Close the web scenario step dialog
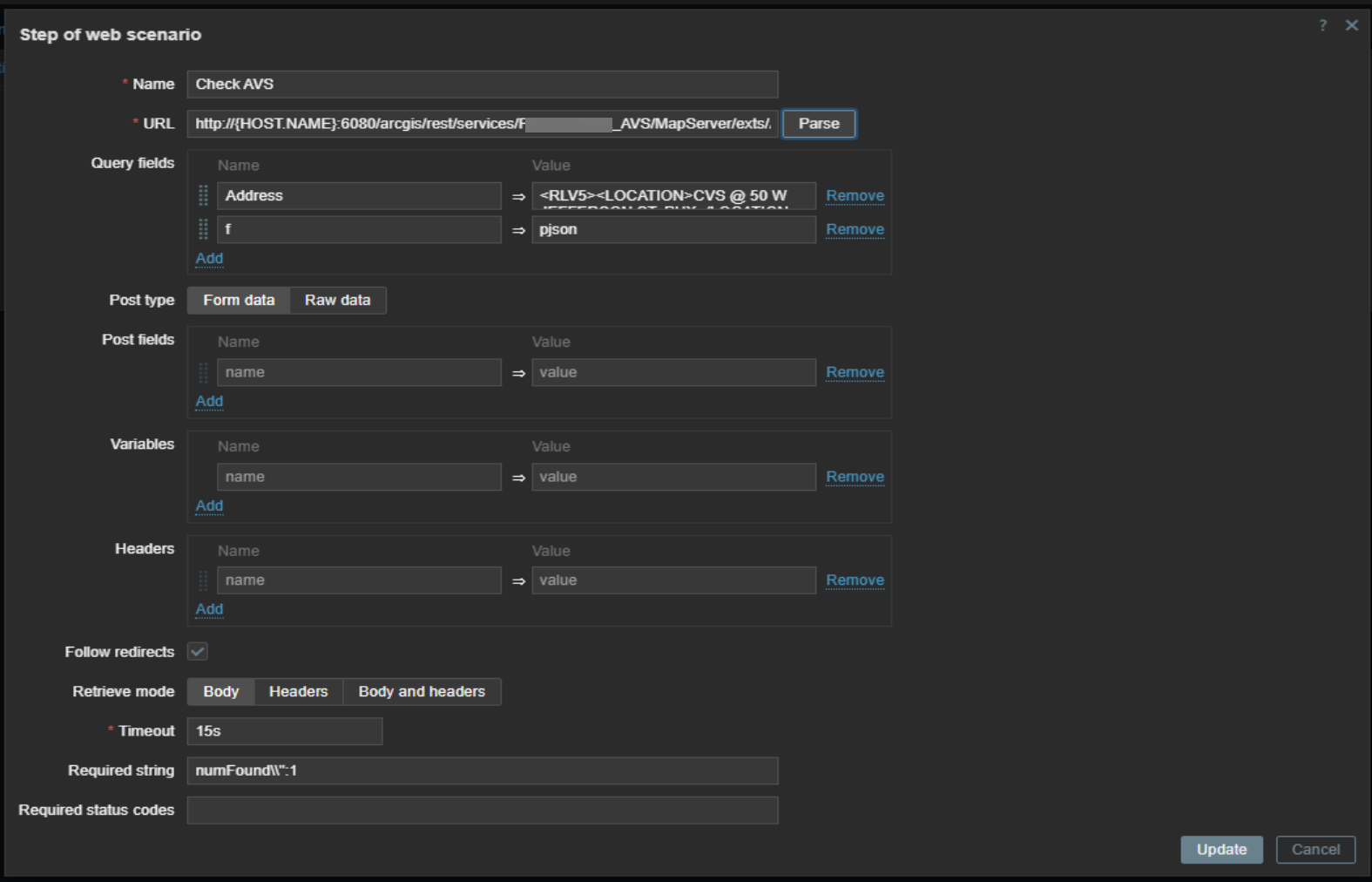Viewport: 1372px width, 882px height. pos(1352,25)
